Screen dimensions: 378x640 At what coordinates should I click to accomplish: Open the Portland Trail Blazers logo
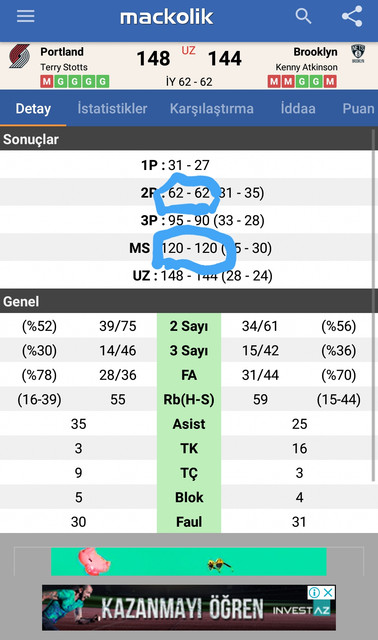[20, 56]
